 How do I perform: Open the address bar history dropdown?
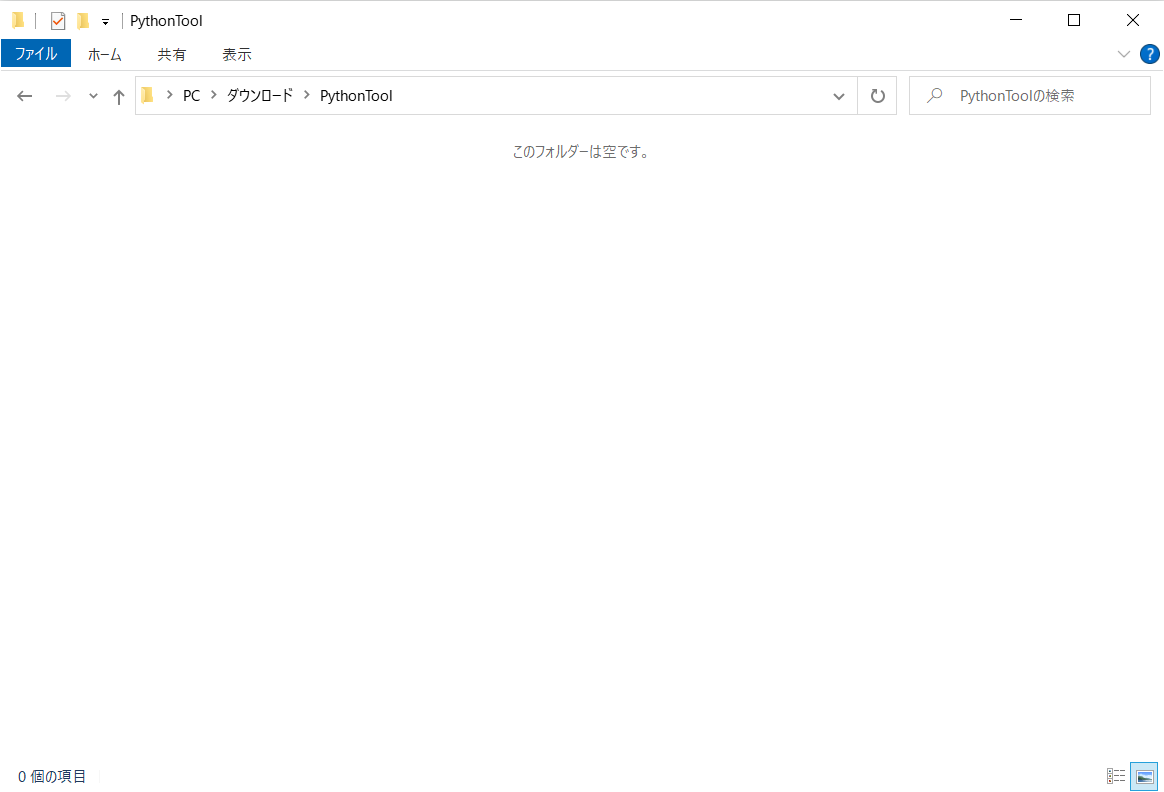838,95
